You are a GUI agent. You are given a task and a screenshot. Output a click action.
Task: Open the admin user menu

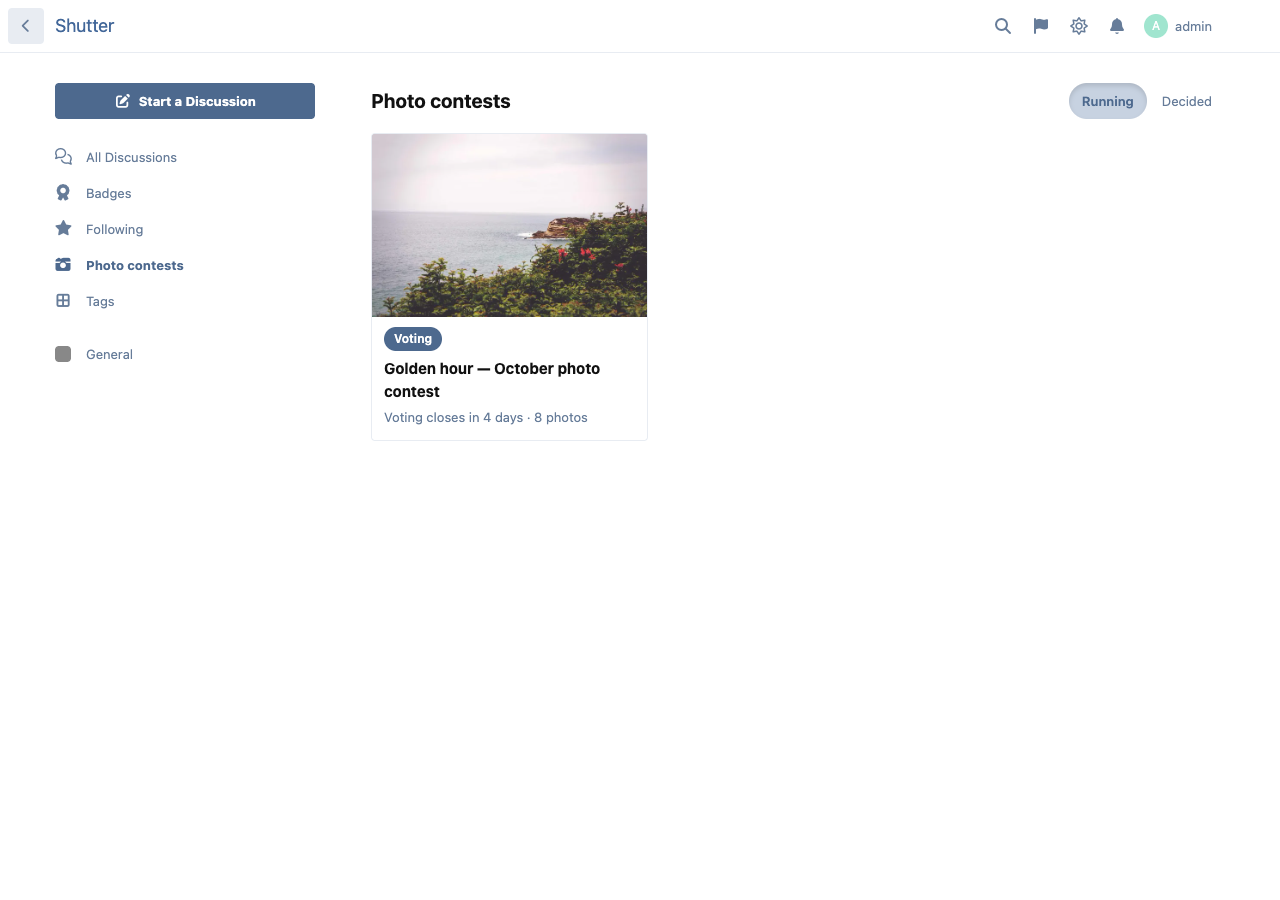coord(1178,26)
